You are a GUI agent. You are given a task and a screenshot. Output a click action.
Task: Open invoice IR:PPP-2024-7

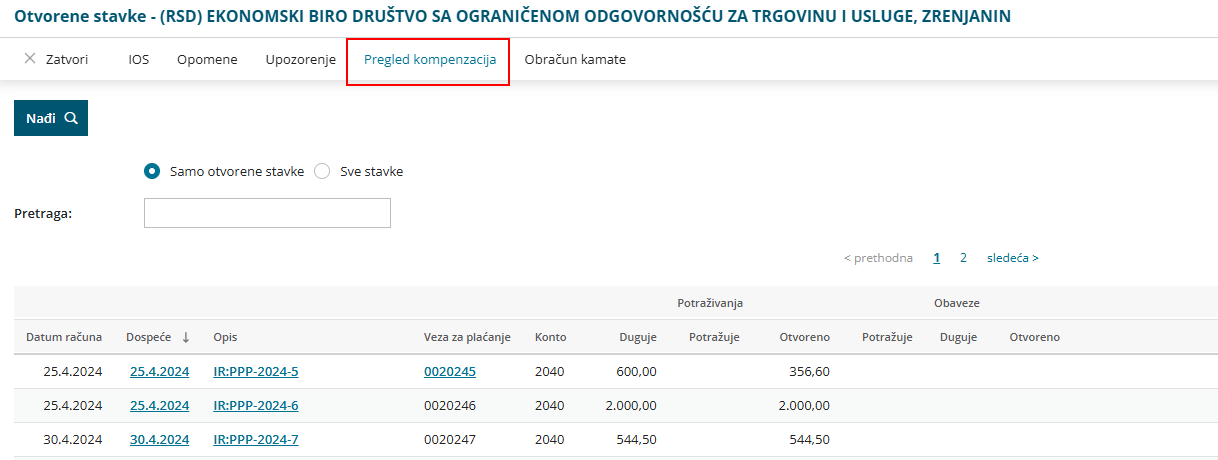256,440
